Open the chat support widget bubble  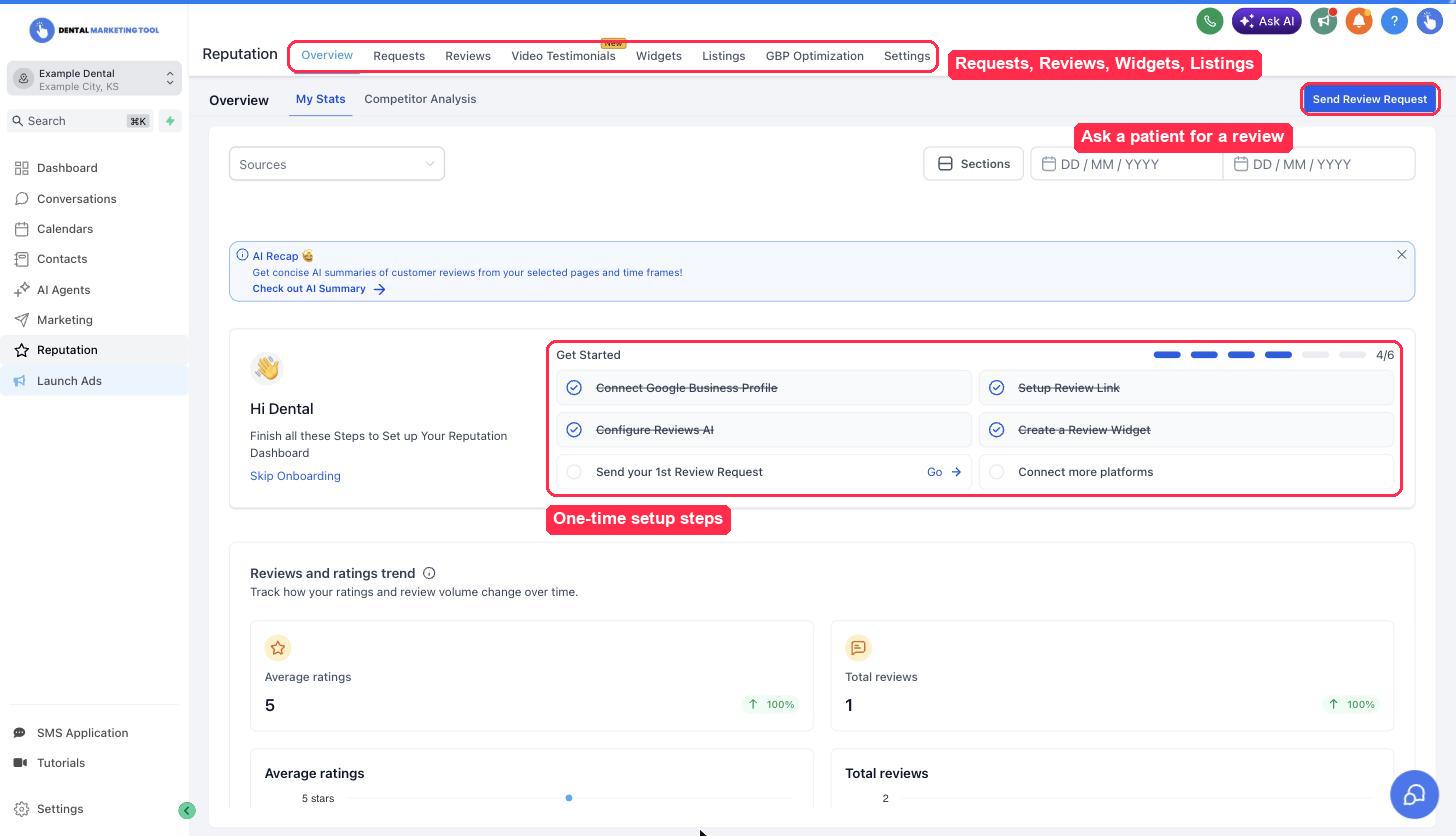[1414, 794]
